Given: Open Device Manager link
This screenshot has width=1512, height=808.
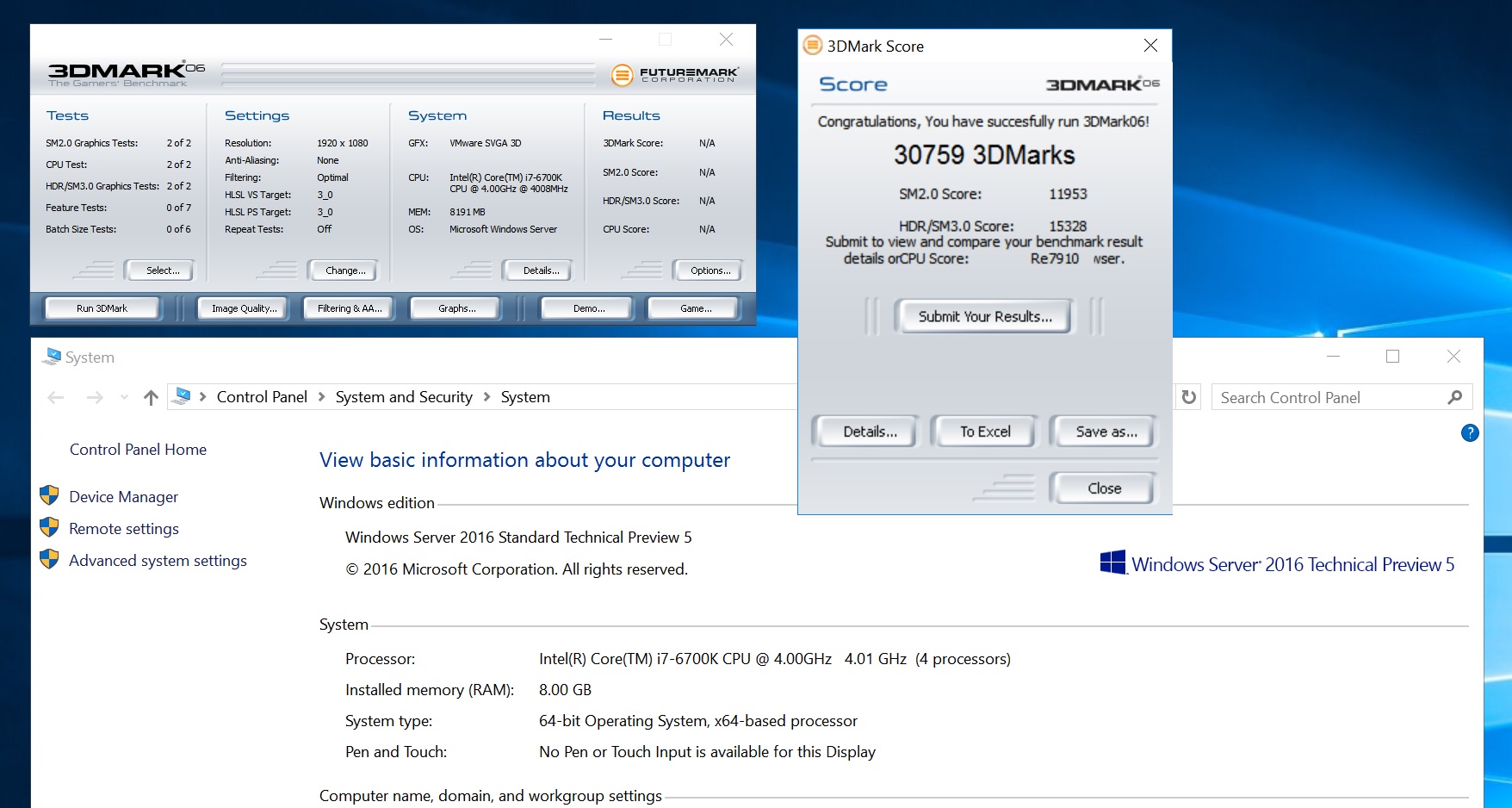Looking at the screenshot, I should (123, 497).
